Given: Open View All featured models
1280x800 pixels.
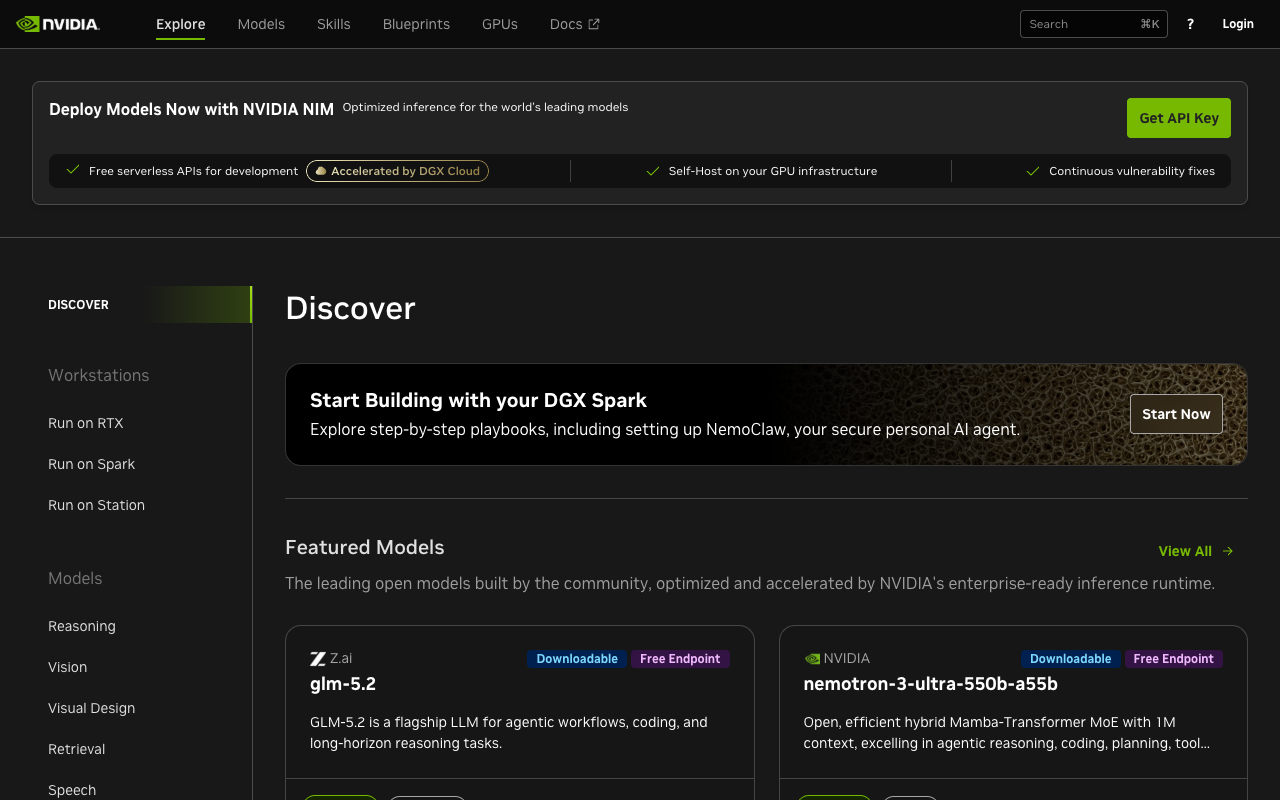Looking at the screenshot, I should point(1196,551).
